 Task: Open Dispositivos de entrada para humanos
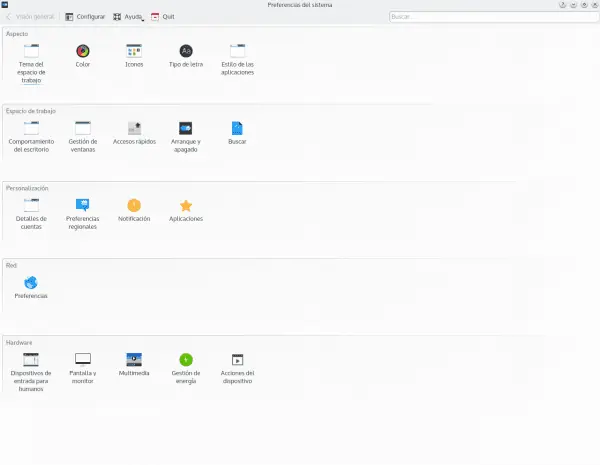pyautogui.click(x=31, y=372)
